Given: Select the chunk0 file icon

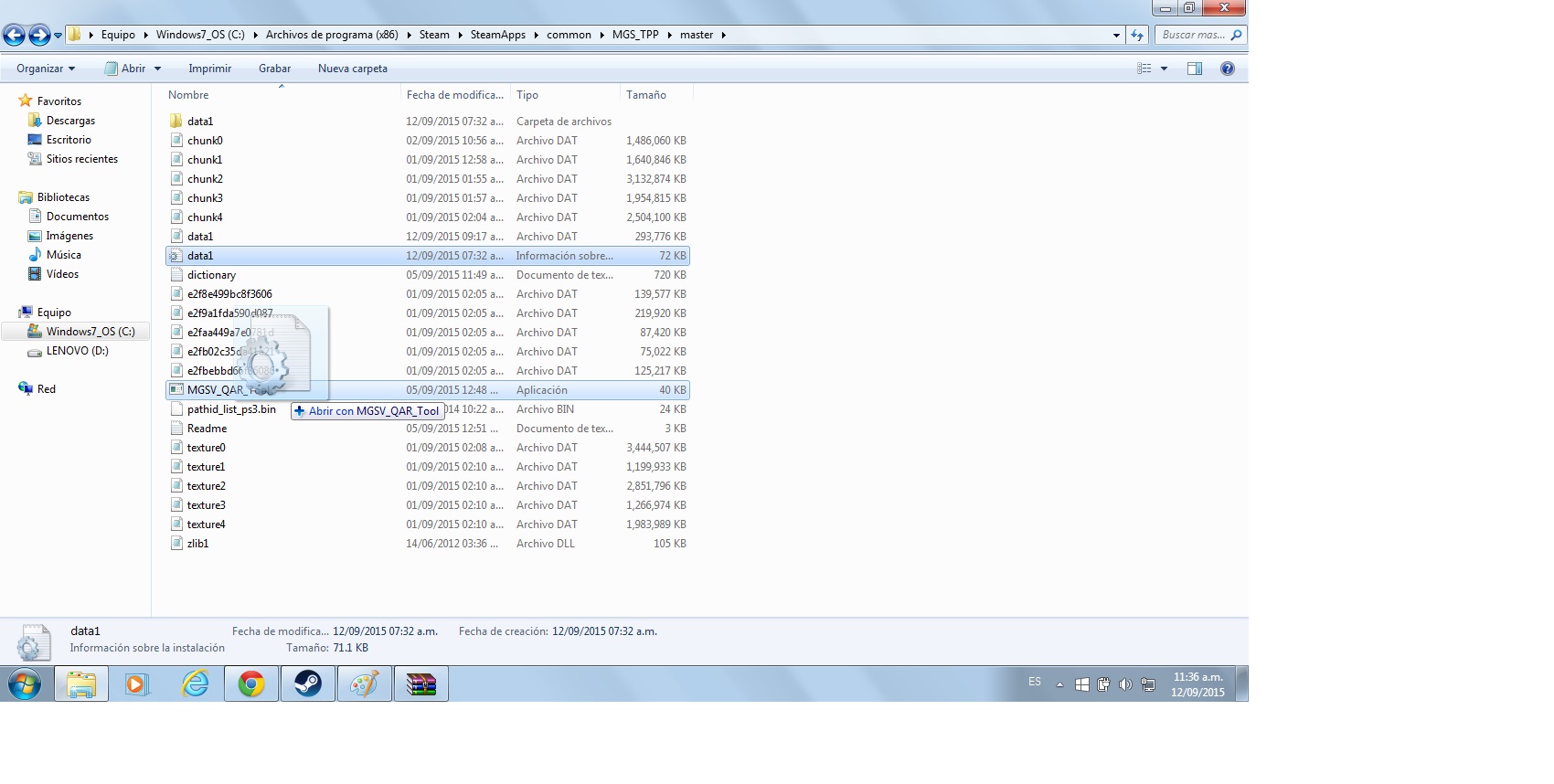Looking at the screenshot, I should pyautogui.click(x=176, y=141).
